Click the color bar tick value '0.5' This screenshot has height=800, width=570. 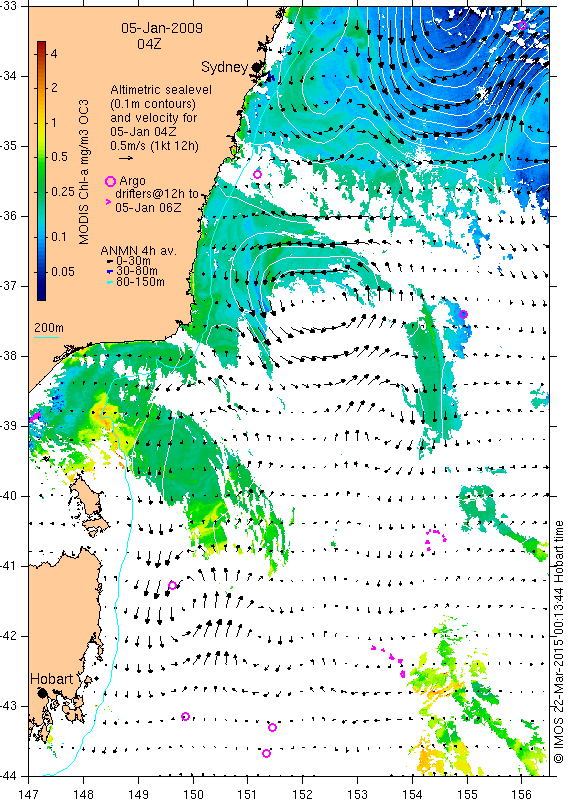60,157
